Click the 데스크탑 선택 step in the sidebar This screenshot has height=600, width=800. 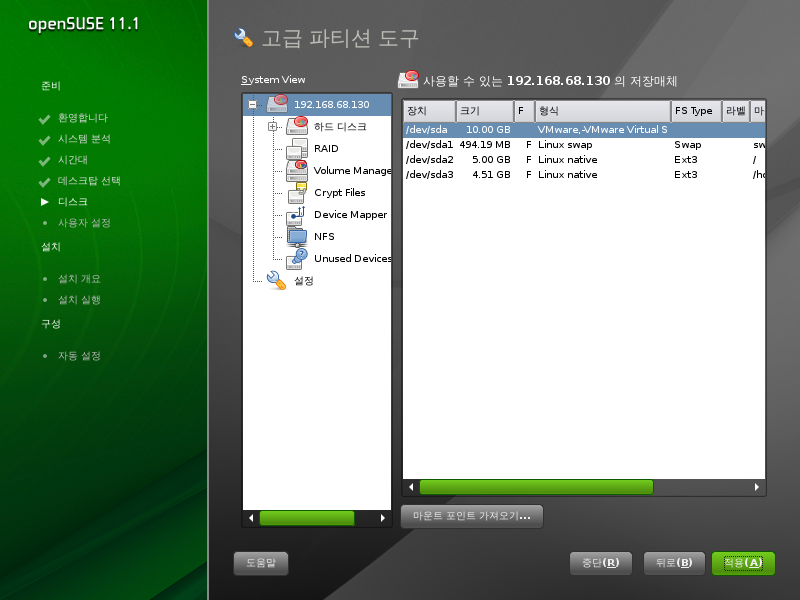coord(89,181)
